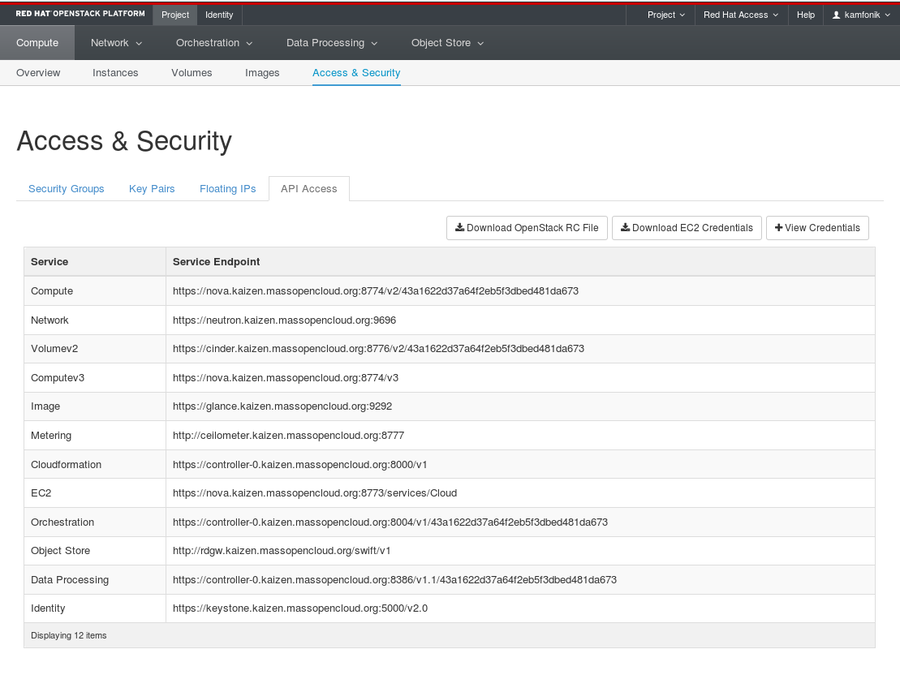Open the top-right Project dropdown
Viewport: 900px width, 675px height.
click(666, 15)
